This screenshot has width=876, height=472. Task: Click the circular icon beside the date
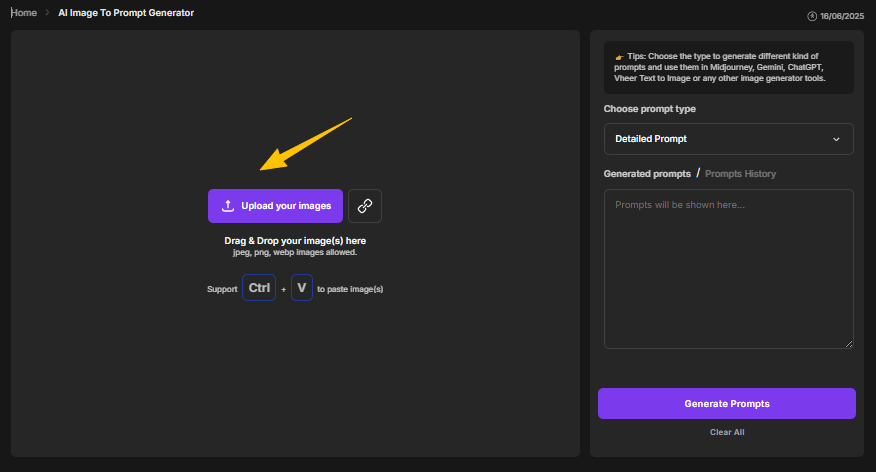click(x=811, y=16)
